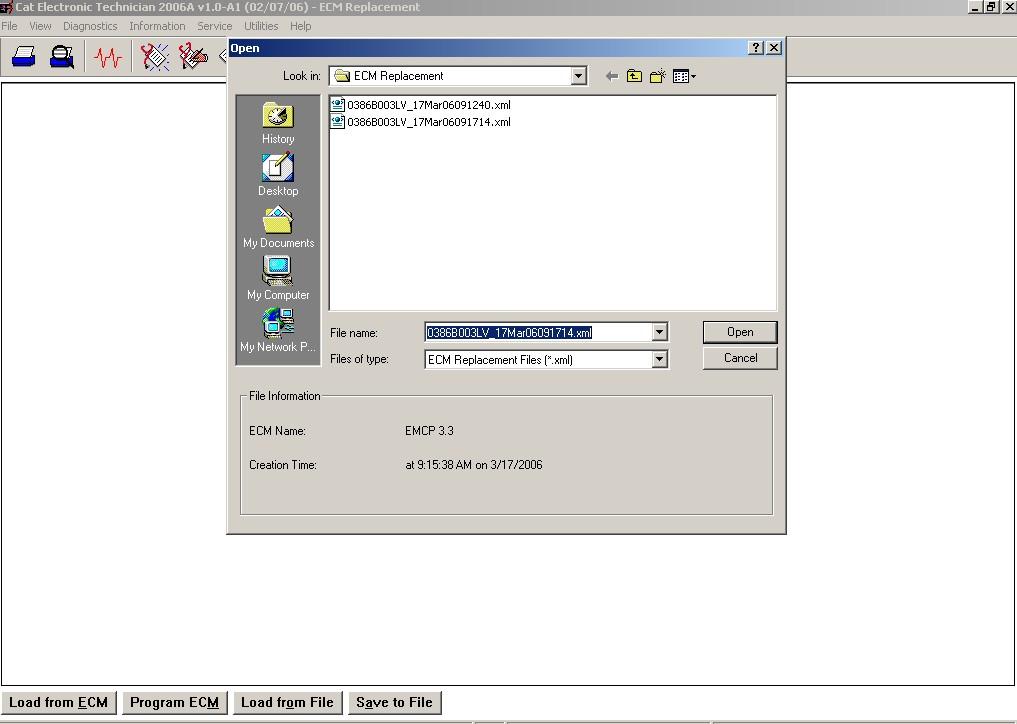Click the application title bar icon
Screen dimensions: 1017x724
(6, 7)
